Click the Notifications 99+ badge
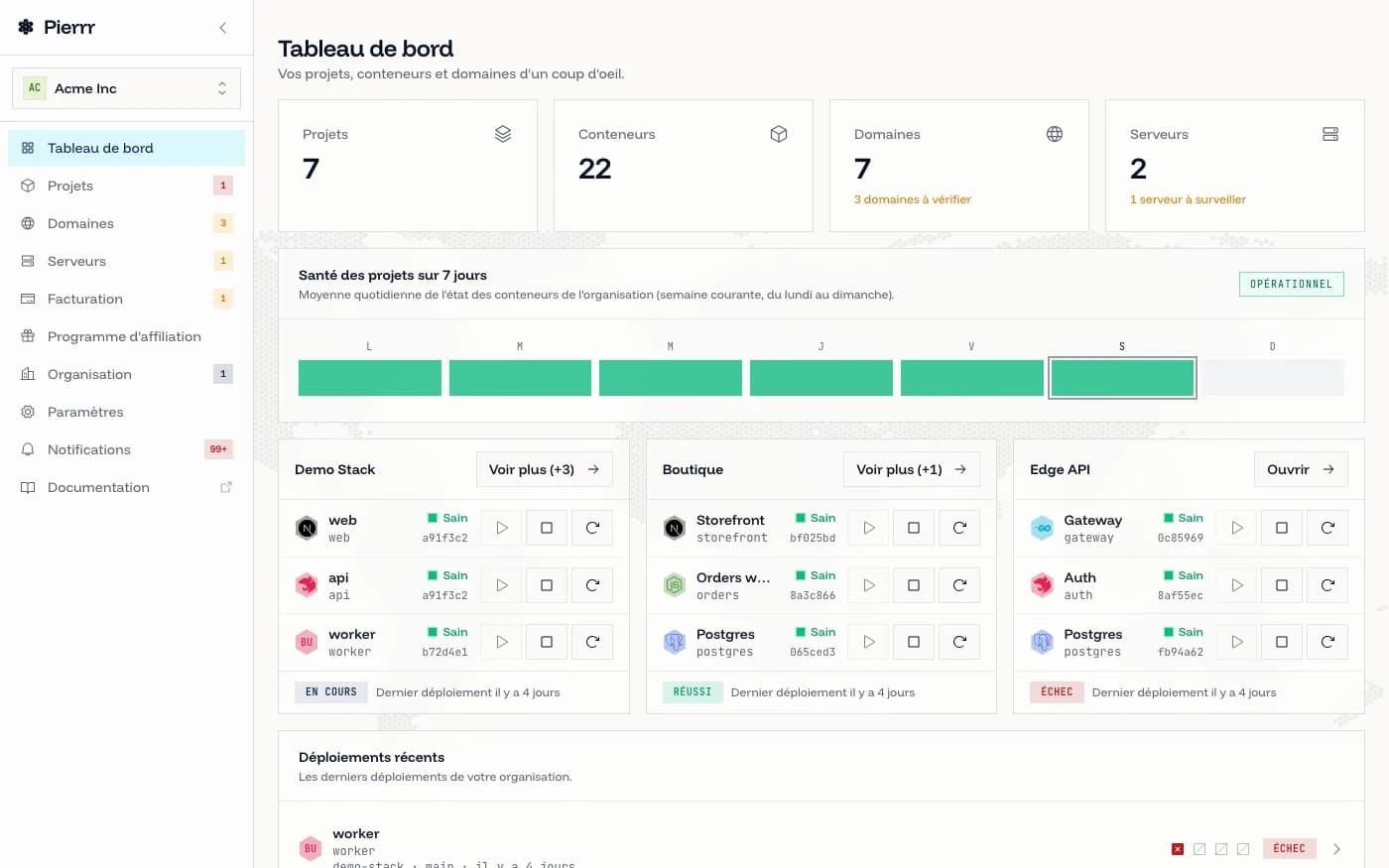Image resolution: width=1389 pixels, height=868 pixels. (x=218, y=449)
